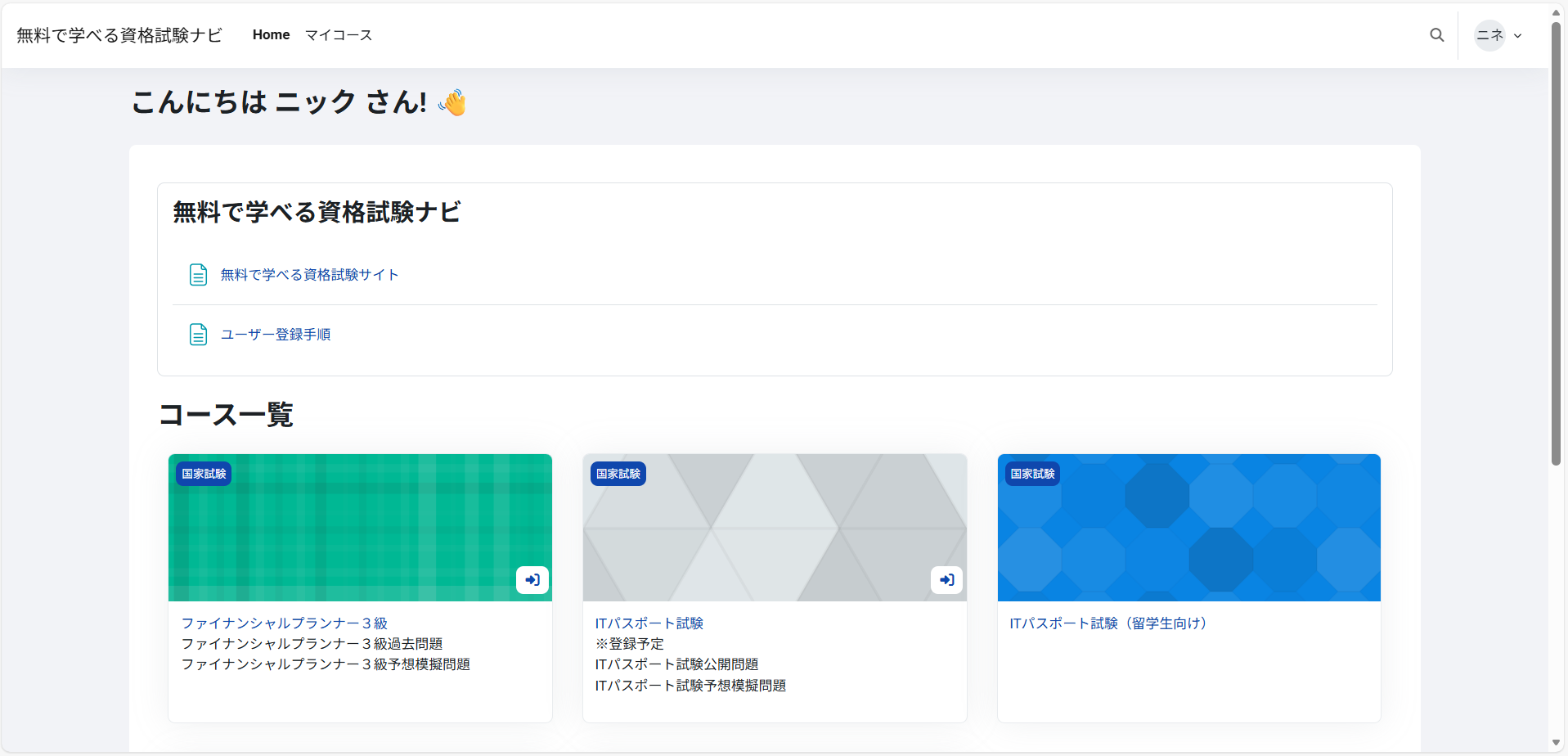Screen dimensions: 1568x756
Task: Click the ニネ user avatar
Action: [1489, 35]
